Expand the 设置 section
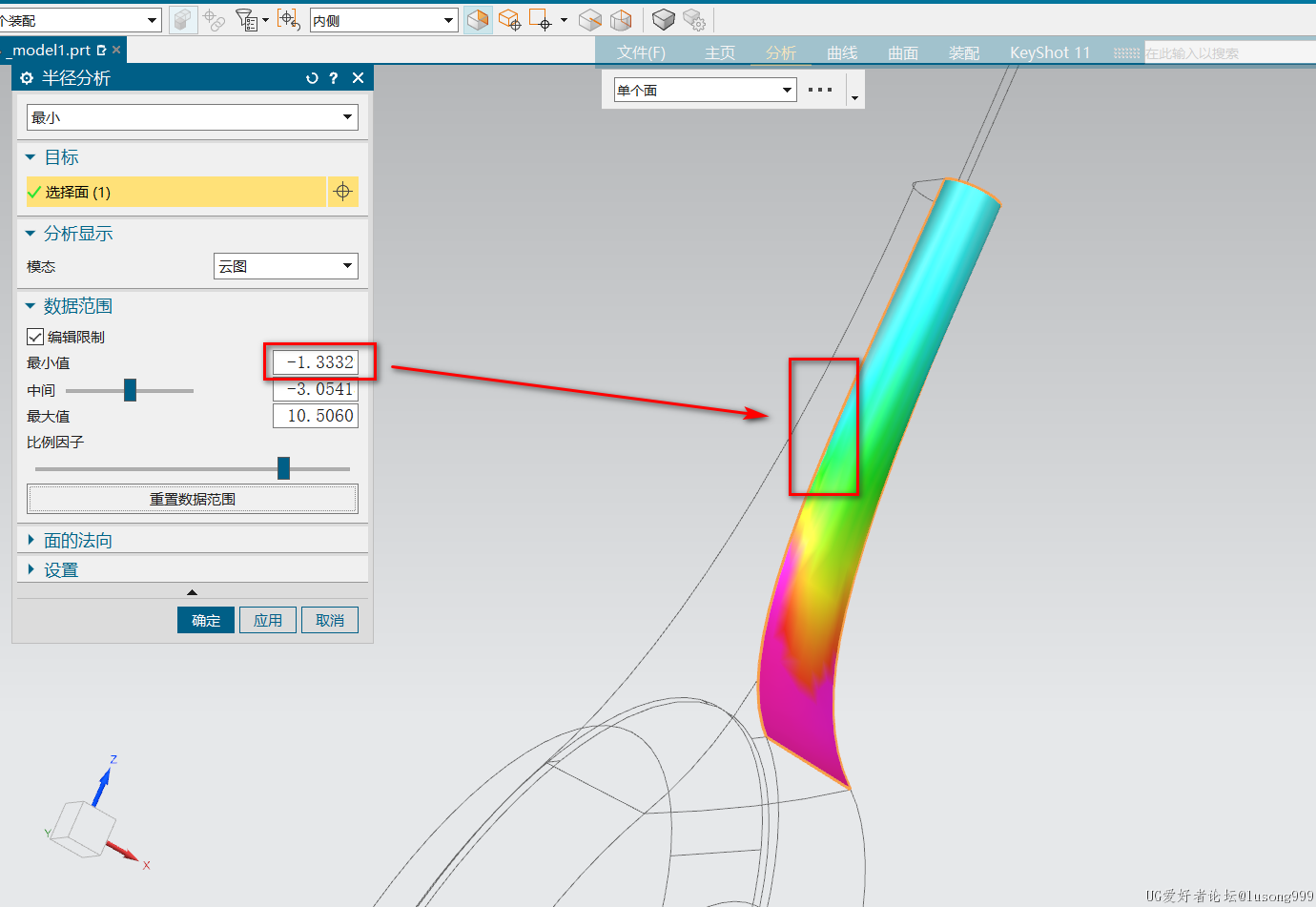The width and height of the screenshot is (1316, 907). coord(31,569)
